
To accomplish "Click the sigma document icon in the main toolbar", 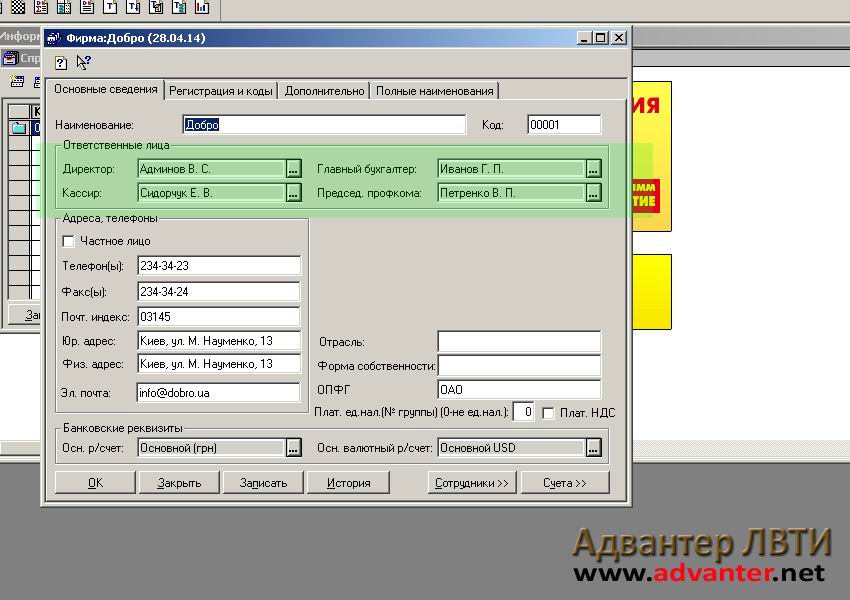I will [41, 7].
